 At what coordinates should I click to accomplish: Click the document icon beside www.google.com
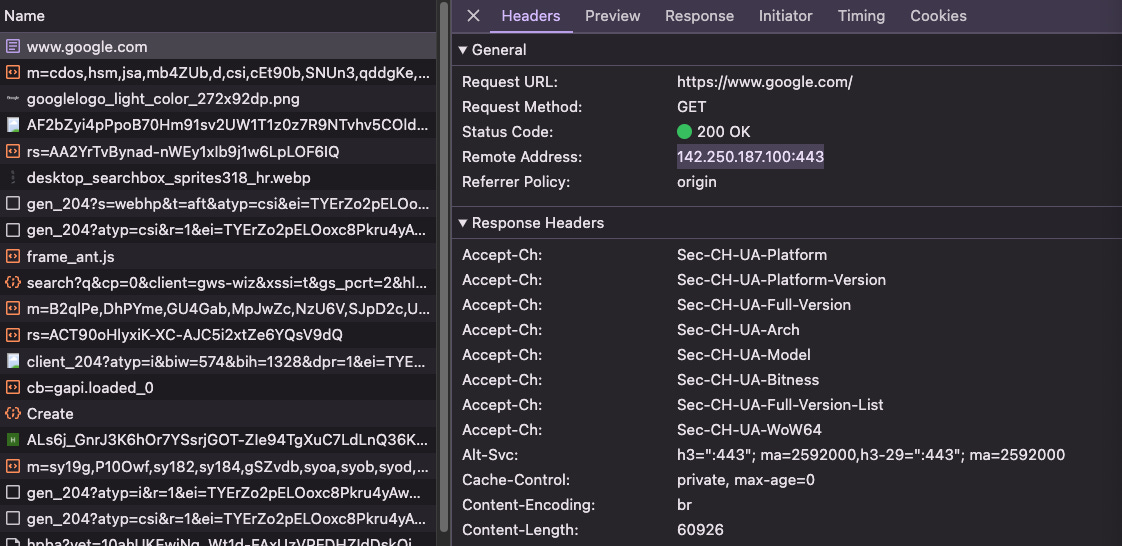pyautogui.click(x=12, y=47)
